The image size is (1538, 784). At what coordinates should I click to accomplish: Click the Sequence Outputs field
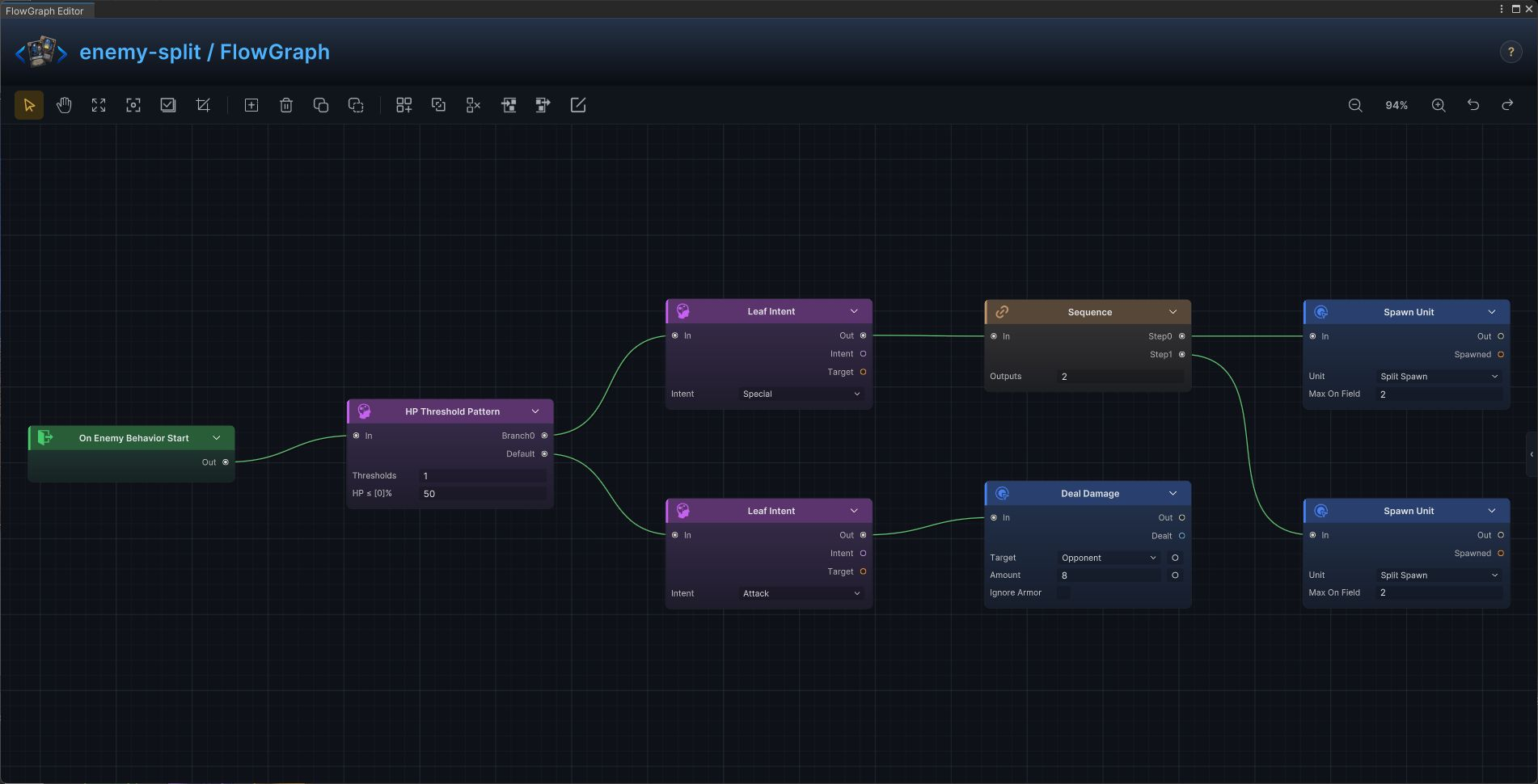pos(1121,377)
